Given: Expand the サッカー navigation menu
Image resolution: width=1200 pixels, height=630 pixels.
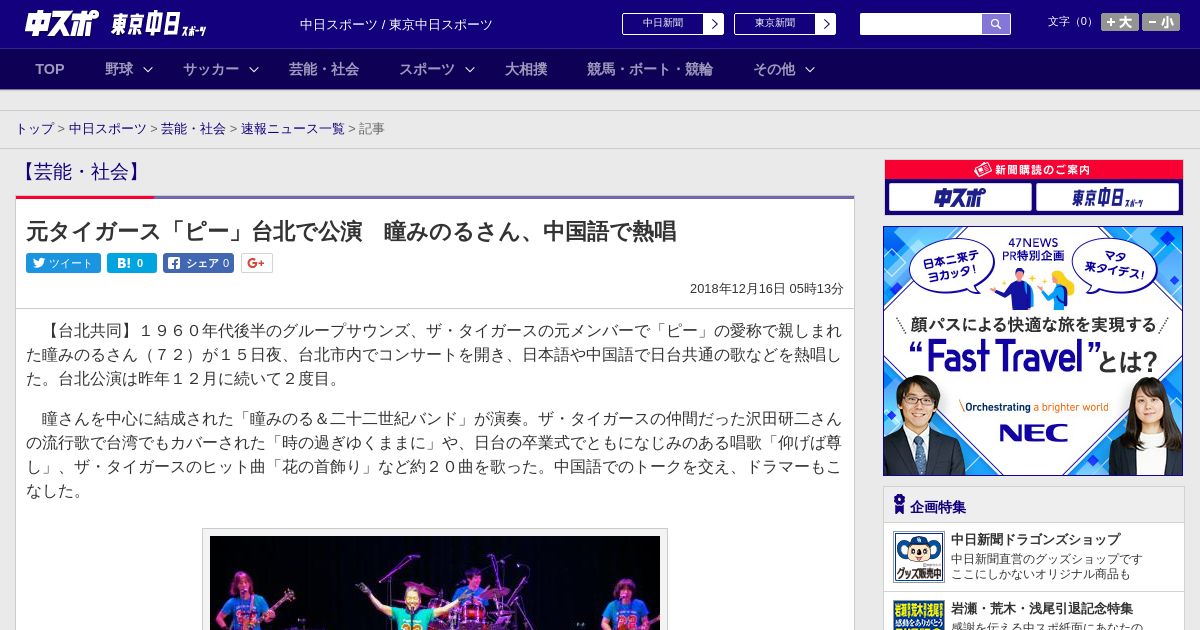Looking at the screenshot, I should [x=220, y=69].
